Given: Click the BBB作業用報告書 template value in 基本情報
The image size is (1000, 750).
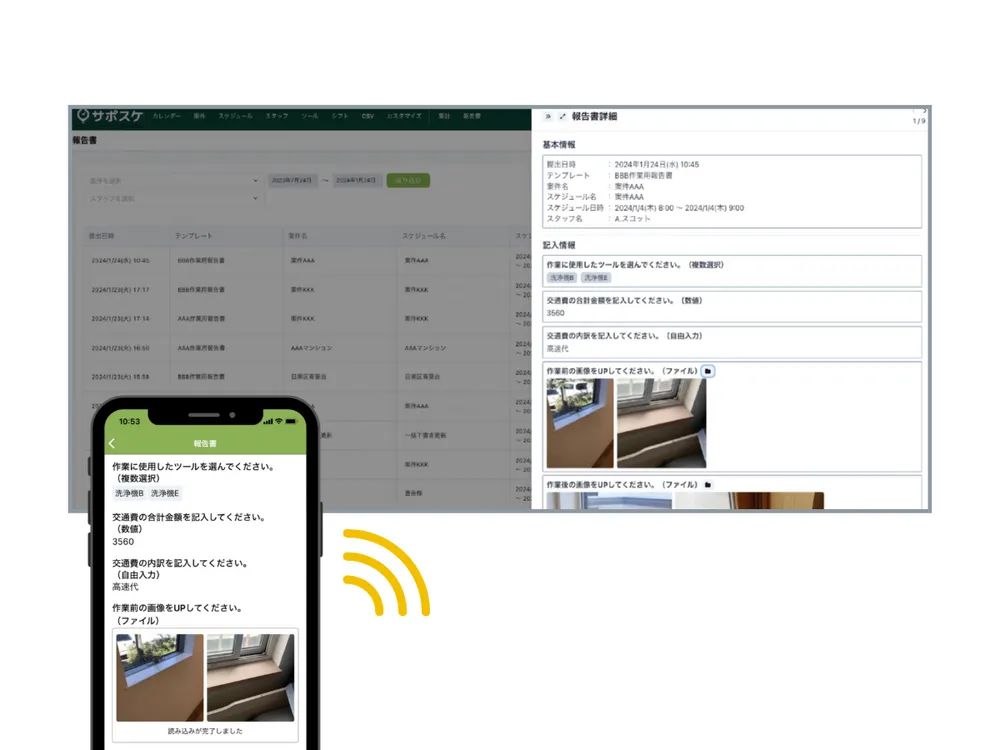Looking at the screenshot, I should click(x=643, y=175).
